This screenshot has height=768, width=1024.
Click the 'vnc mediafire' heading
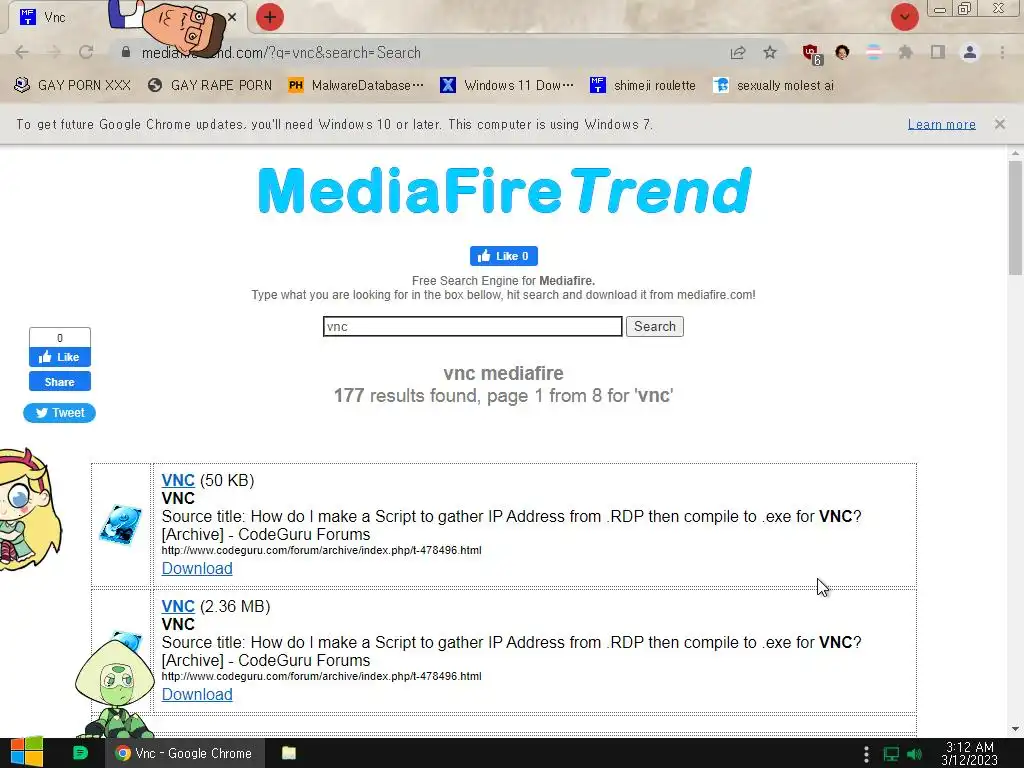click(504, 373)
